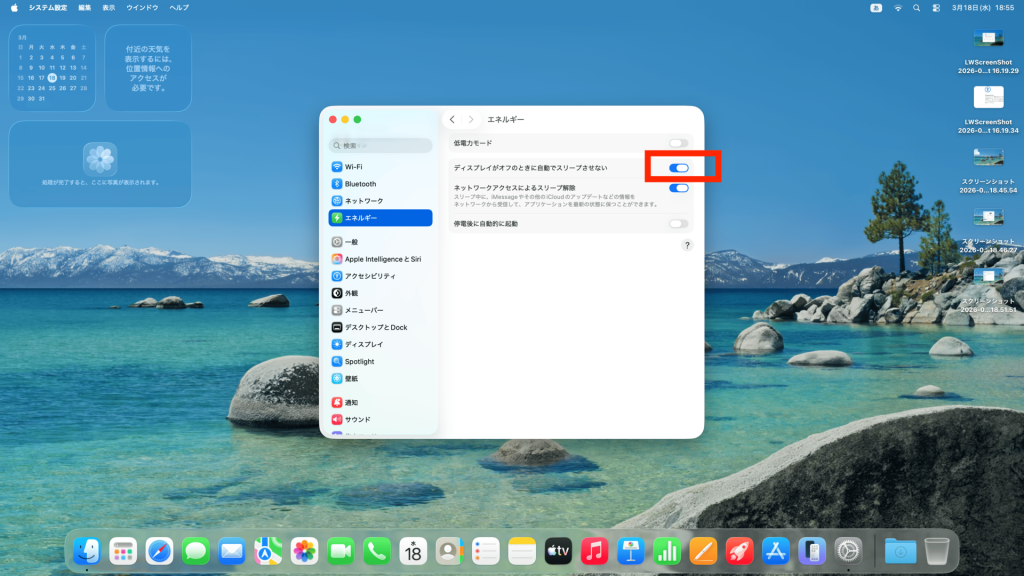Go back in System Settings
The height and width of the screenshot is (576, 1024).
(x=452, y=120)
